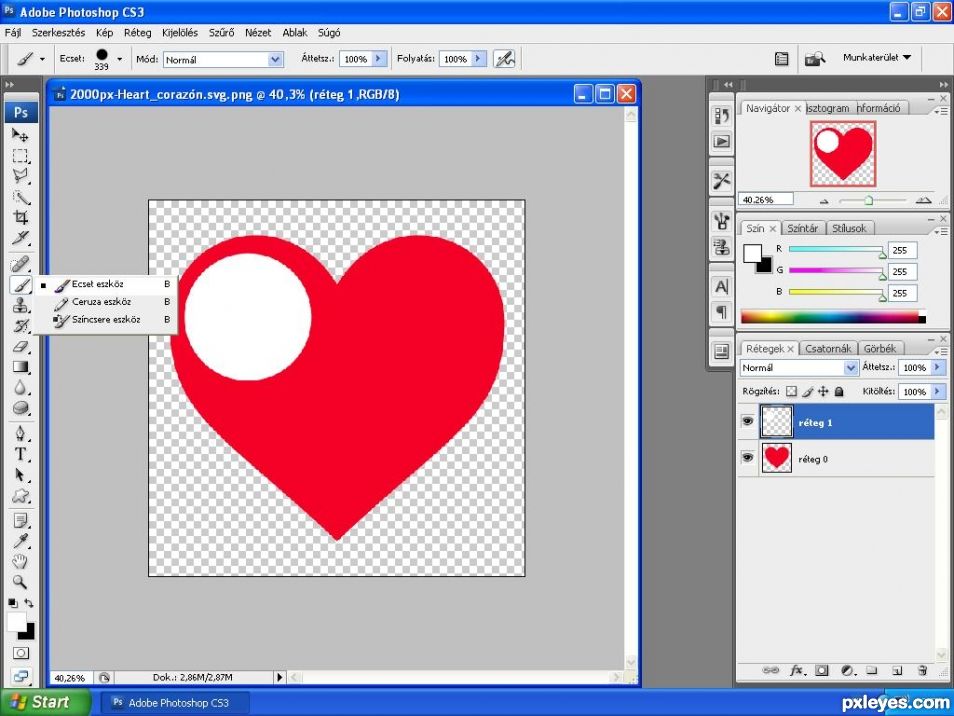Create a new layer
This screenshot has height=716, width=954.
tap(897, 670)
